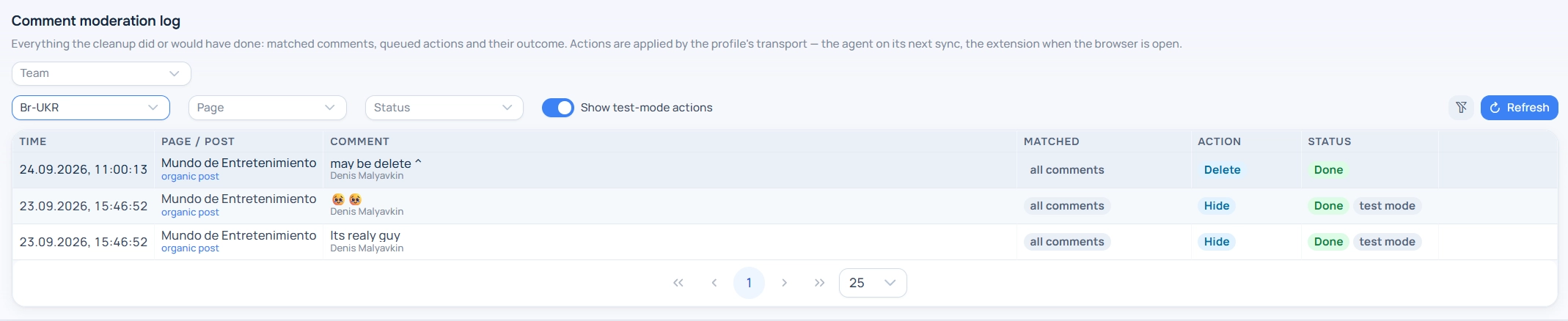The width and height of the screenshot is (1568, 321).
Task: Expand the Page filter dropdown
Action: coord(267,108)
